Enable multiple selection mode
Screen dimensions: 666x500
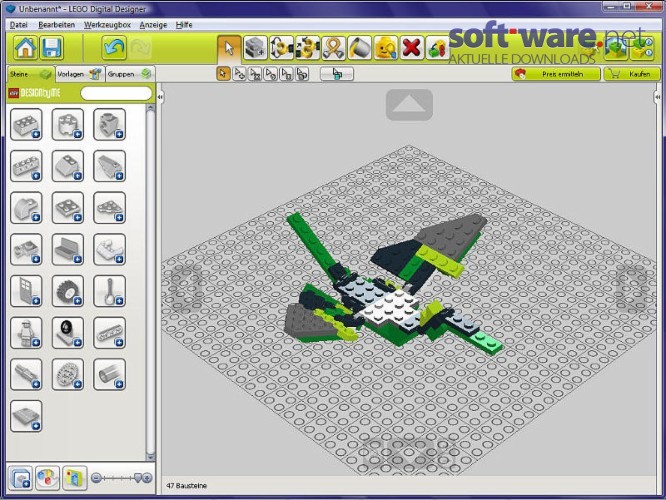[x=239, y=74]
